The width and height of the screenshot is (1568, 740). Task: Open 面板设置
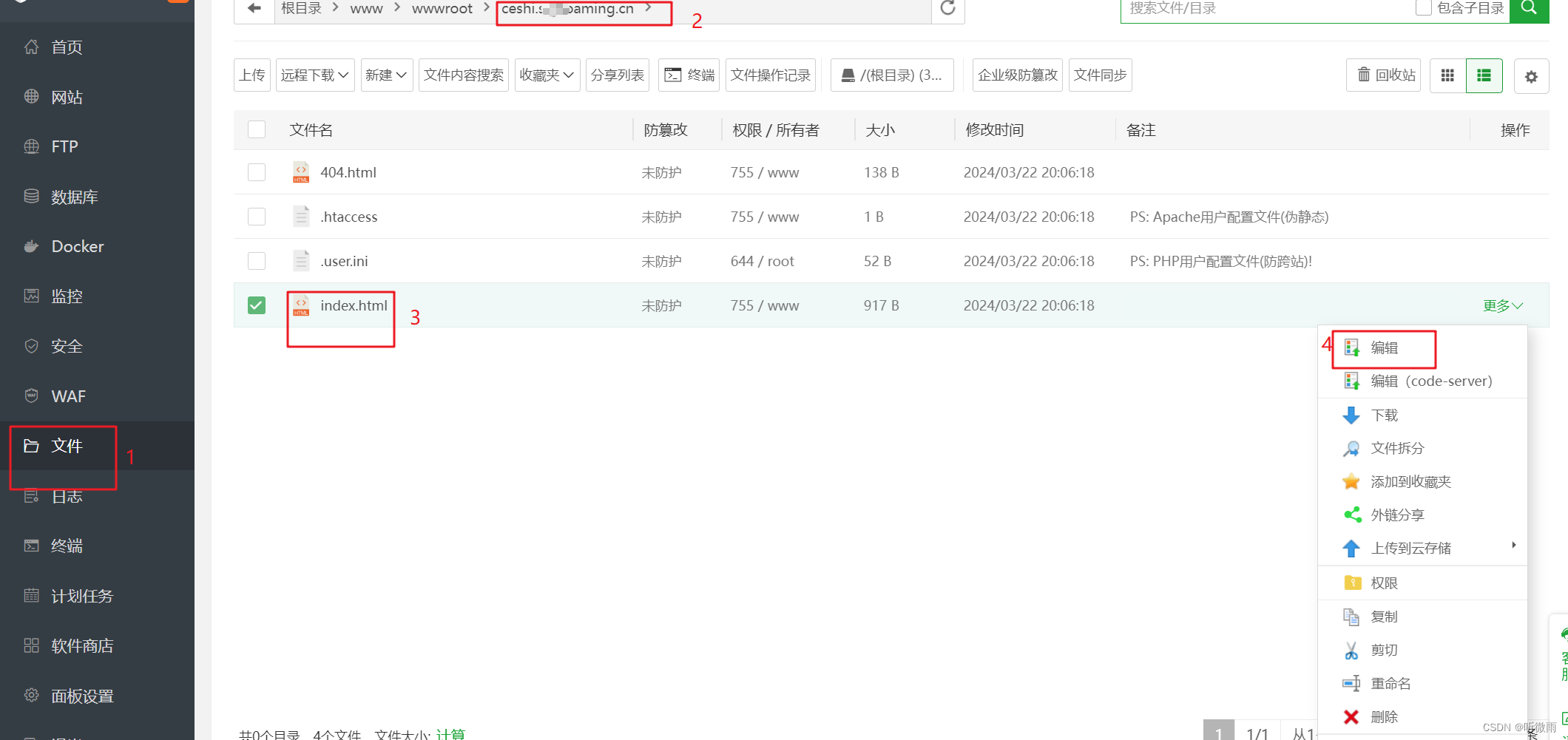81,696
